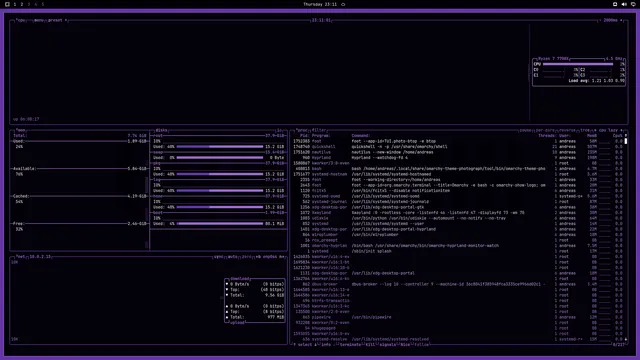Click Kill in process footer
The image size is (640, 360).
(x=370, y=344)
